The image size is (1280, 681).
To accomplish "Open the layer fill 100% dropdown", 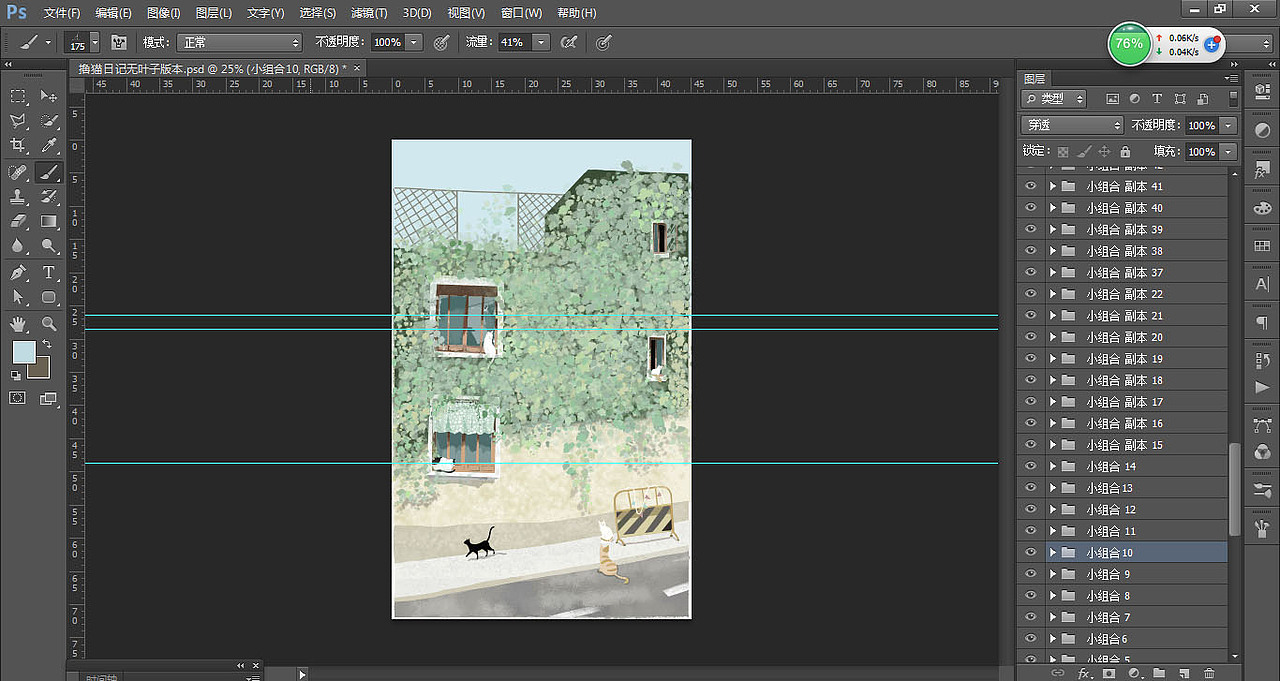I will 1228,152.
